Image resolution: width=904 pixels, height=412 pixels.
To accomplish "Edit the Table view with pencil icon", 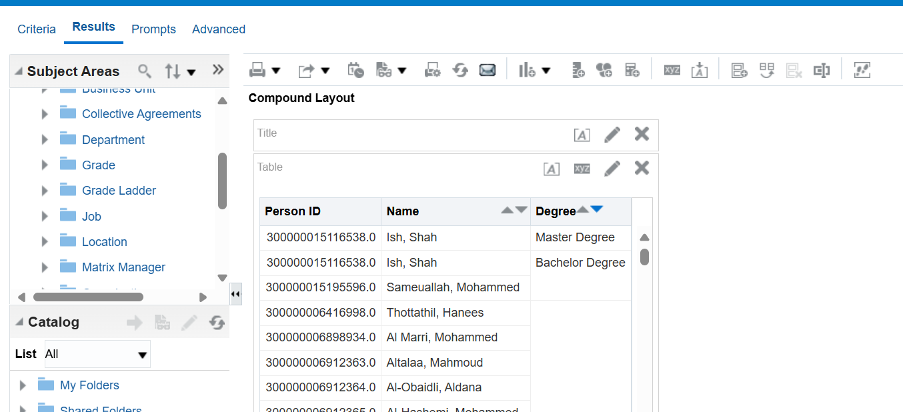I will coord(612,168).
